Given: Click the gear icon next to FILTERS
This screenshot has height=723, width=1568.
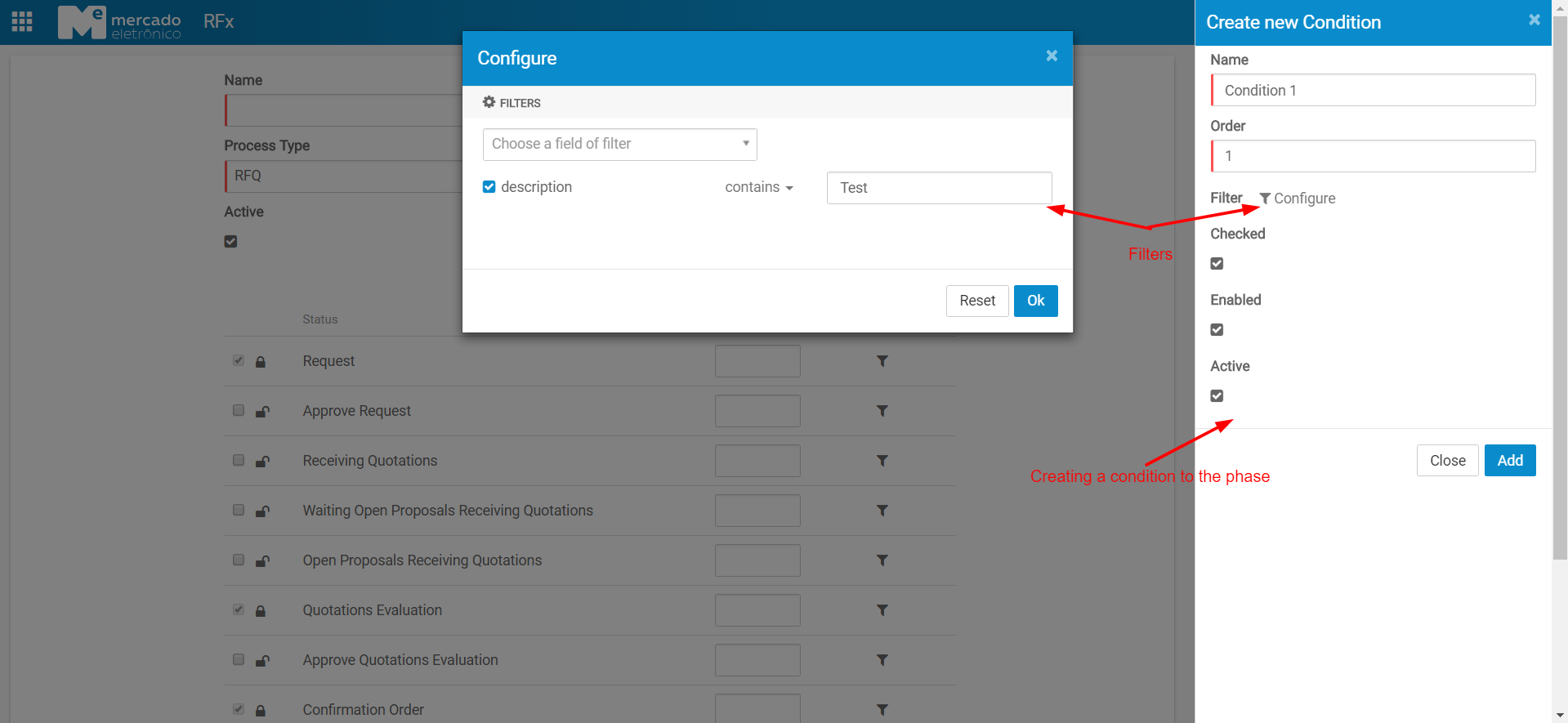Looking at the screenshot, I should [489, 102].
